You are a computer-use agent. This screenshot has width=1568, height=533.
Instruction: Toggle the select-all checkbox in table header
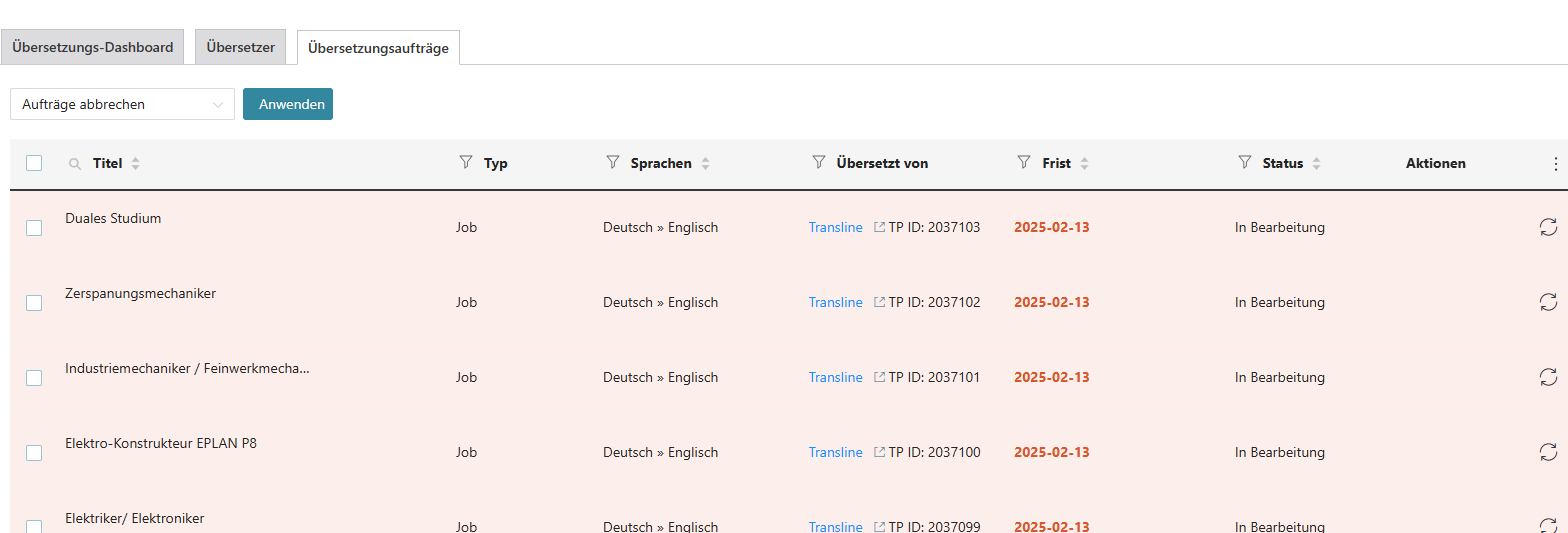point(34,163)
